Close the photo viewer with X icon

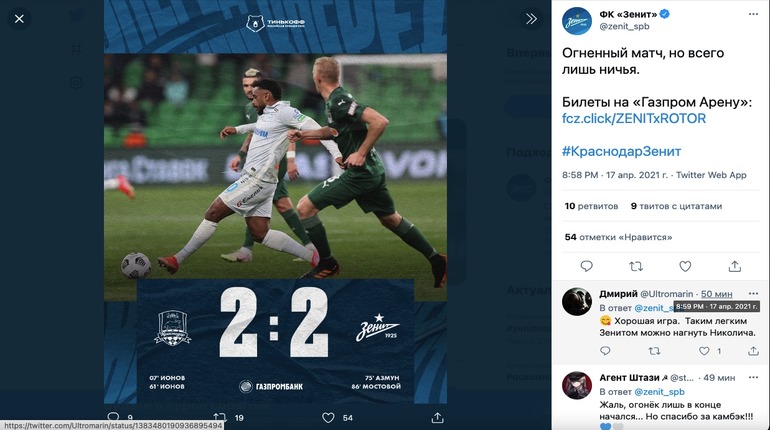pos(19,19)
